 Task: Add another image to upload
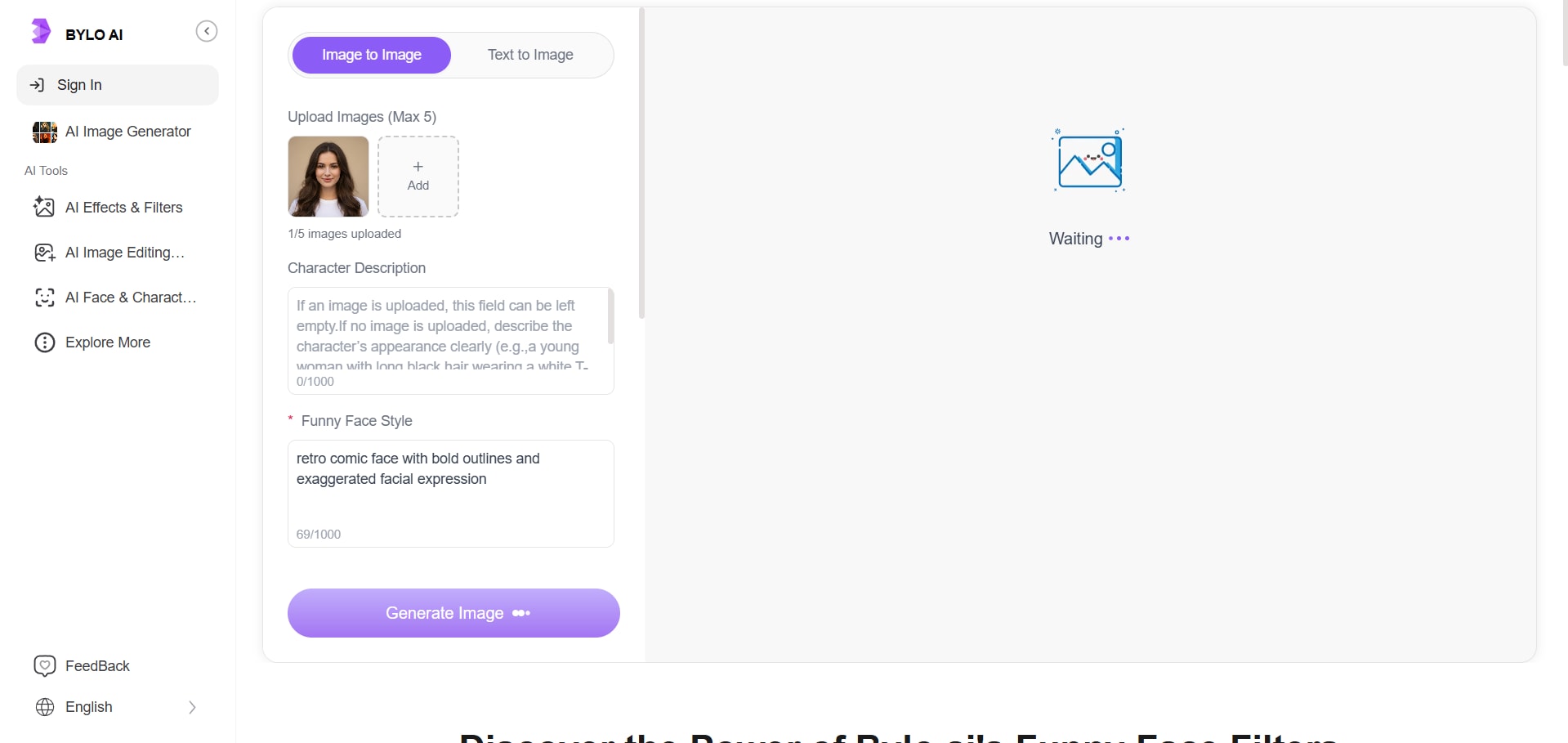(x=418, y=177)
